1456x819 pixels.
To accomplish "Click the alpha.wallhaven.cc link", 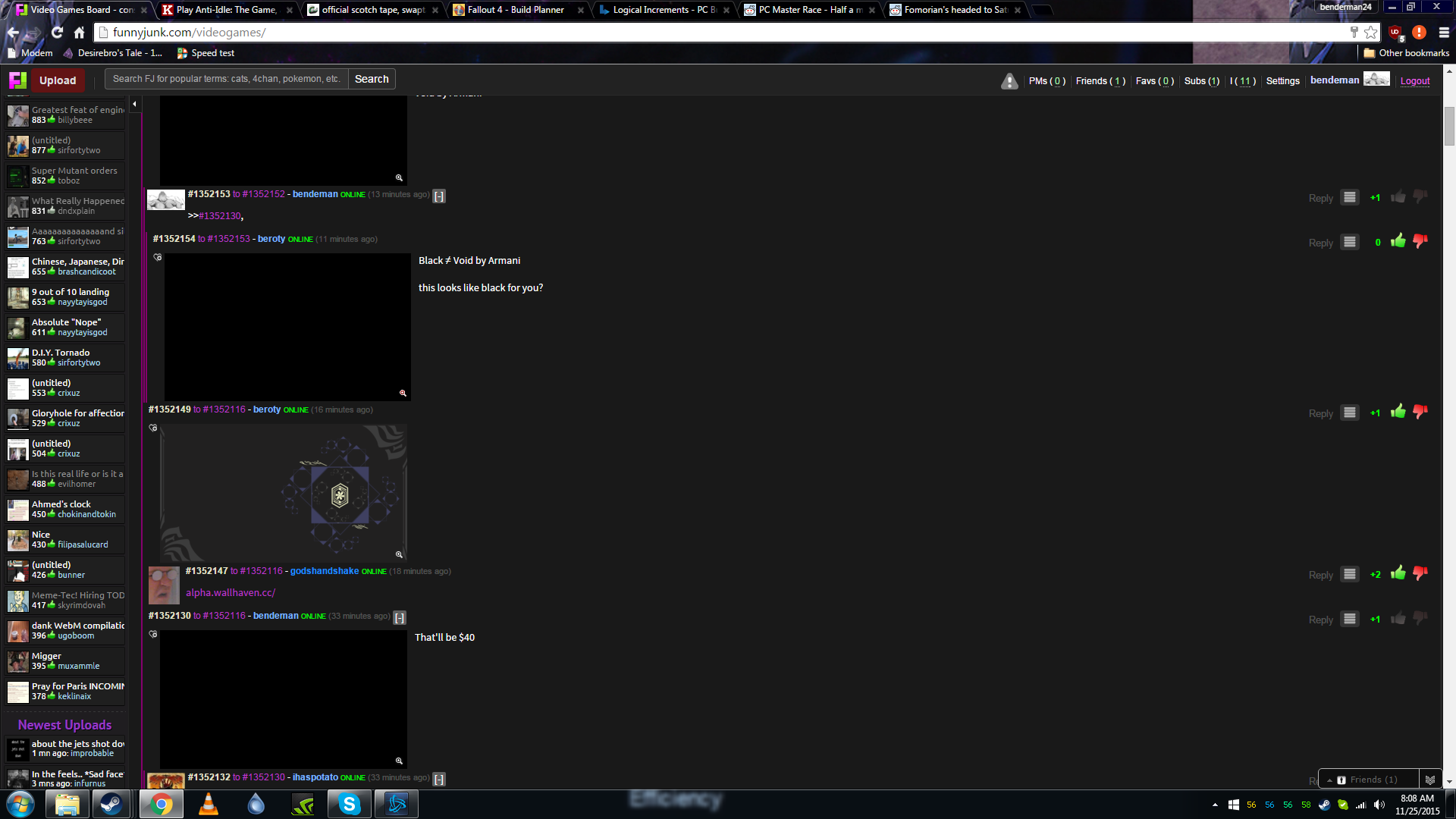I will tap(231, 593).
